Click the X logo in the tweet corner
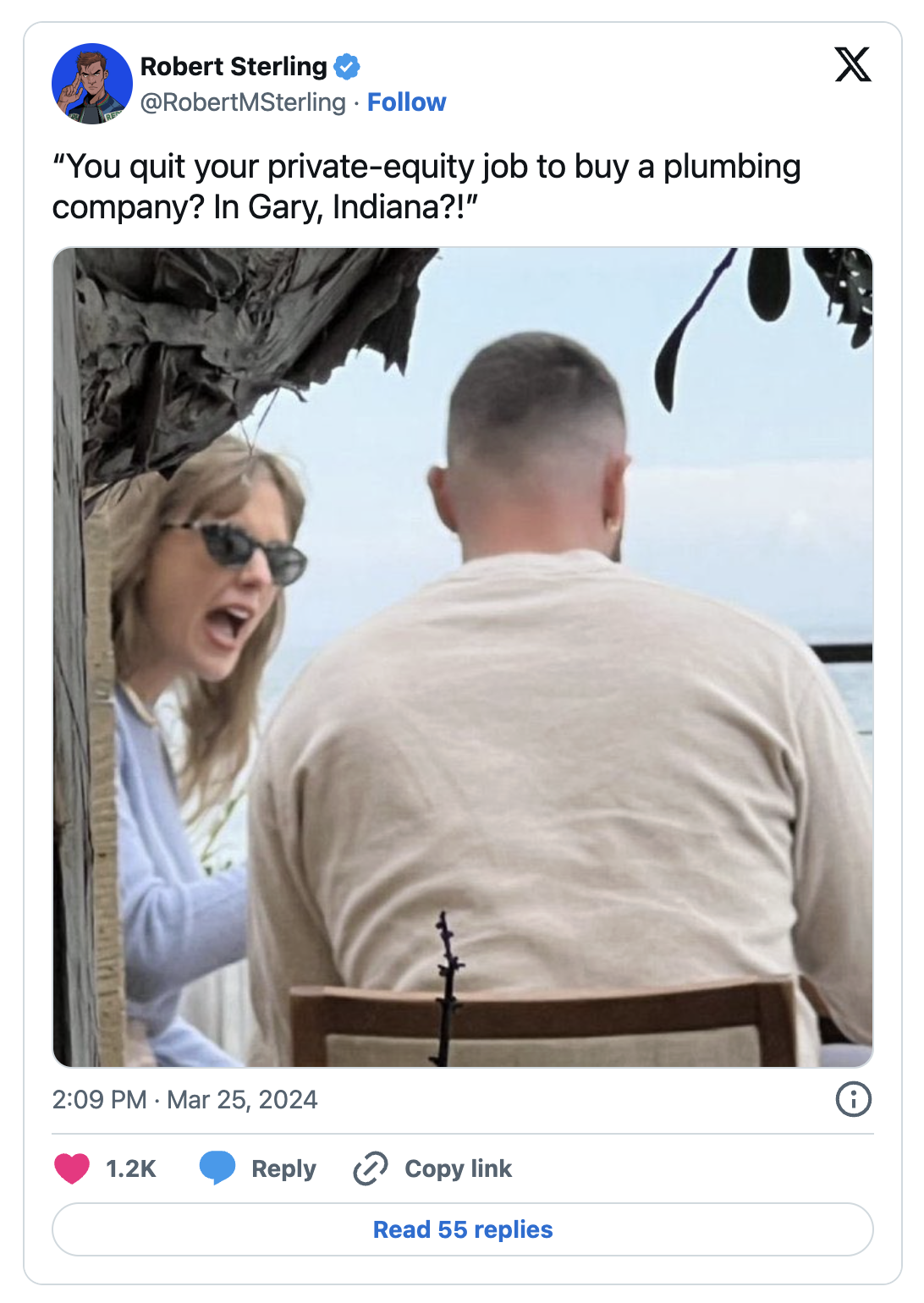924x1303 pixels. point(852,64)
